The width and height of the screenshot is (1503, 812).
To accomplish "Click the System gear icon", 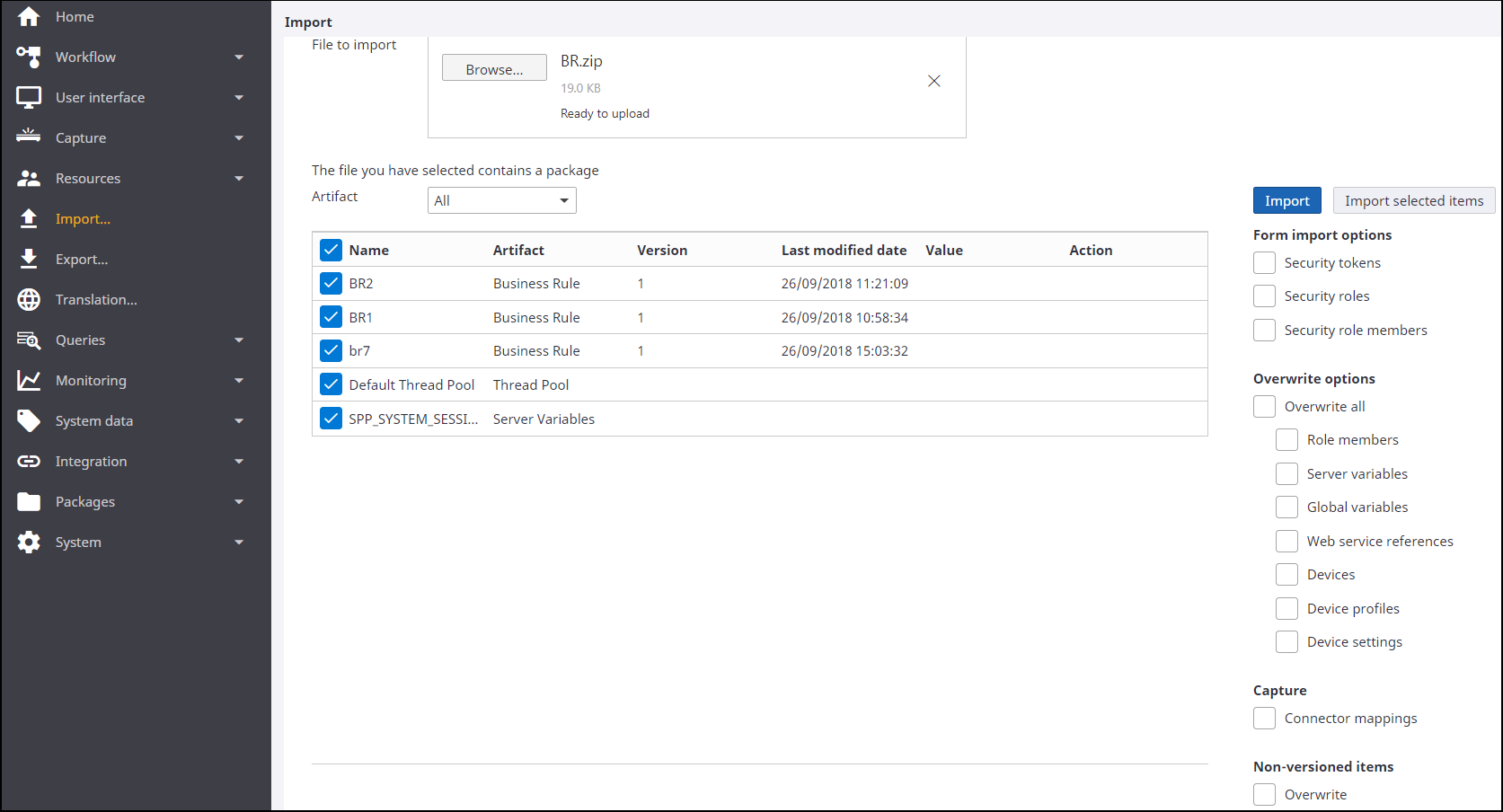I will pos(29,543).
